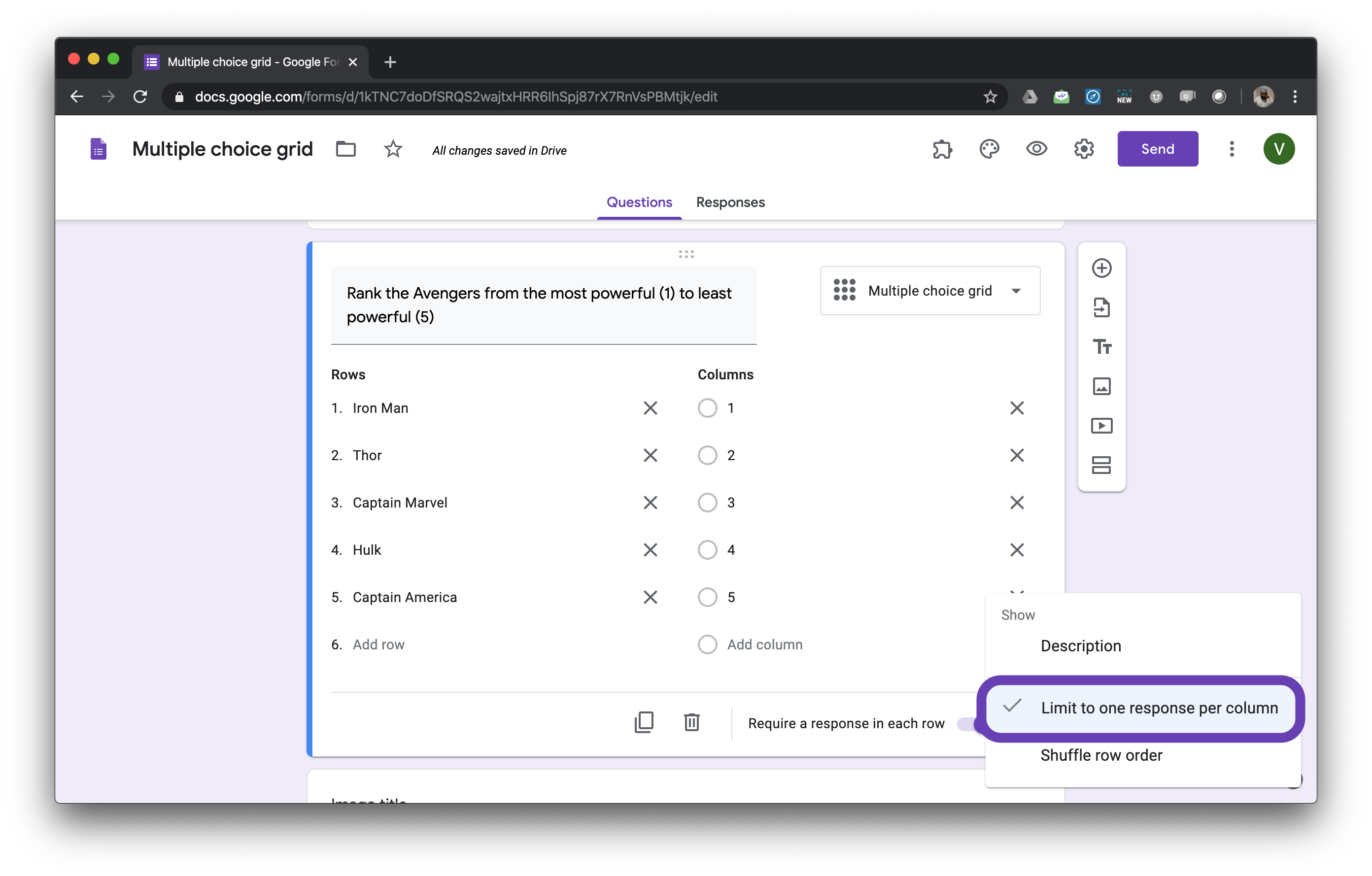Click the customize theme palette icon

tap(990, 150)
